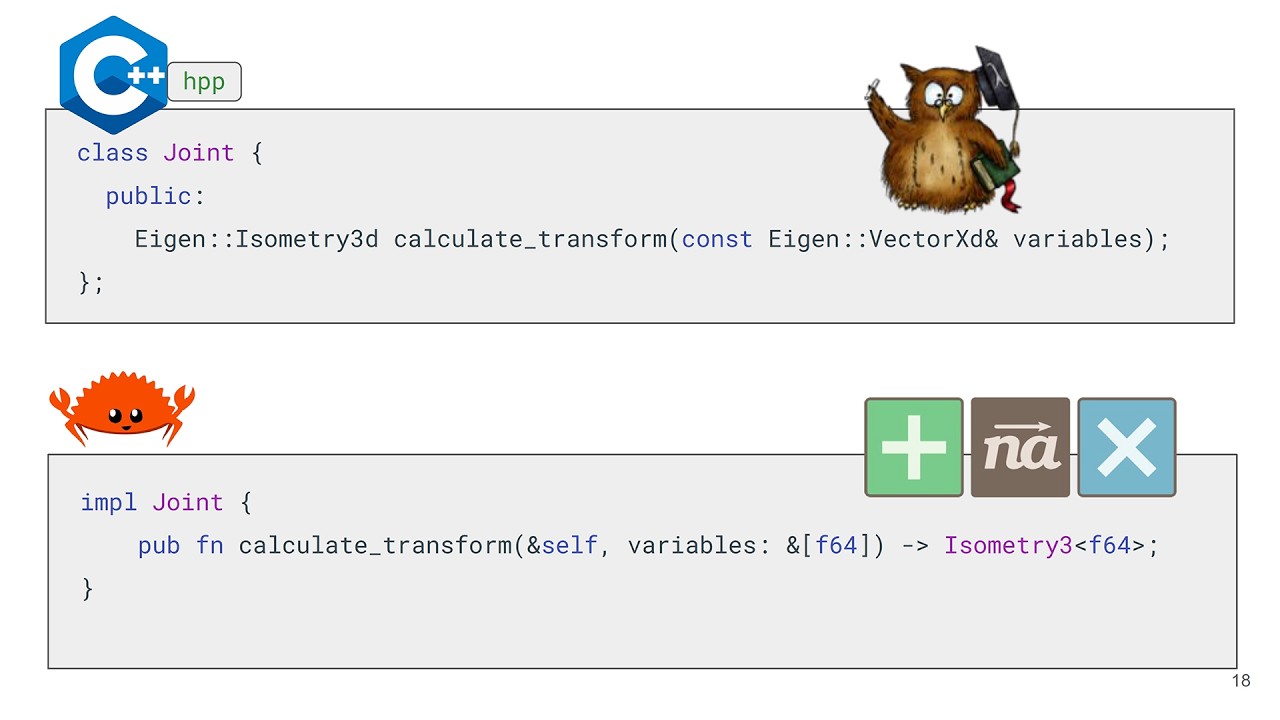Image resolution: width=1280 pixels, height=720 pixels.
Task: Click 'class' keyword in C++ code
Action: tap(112, 153)
